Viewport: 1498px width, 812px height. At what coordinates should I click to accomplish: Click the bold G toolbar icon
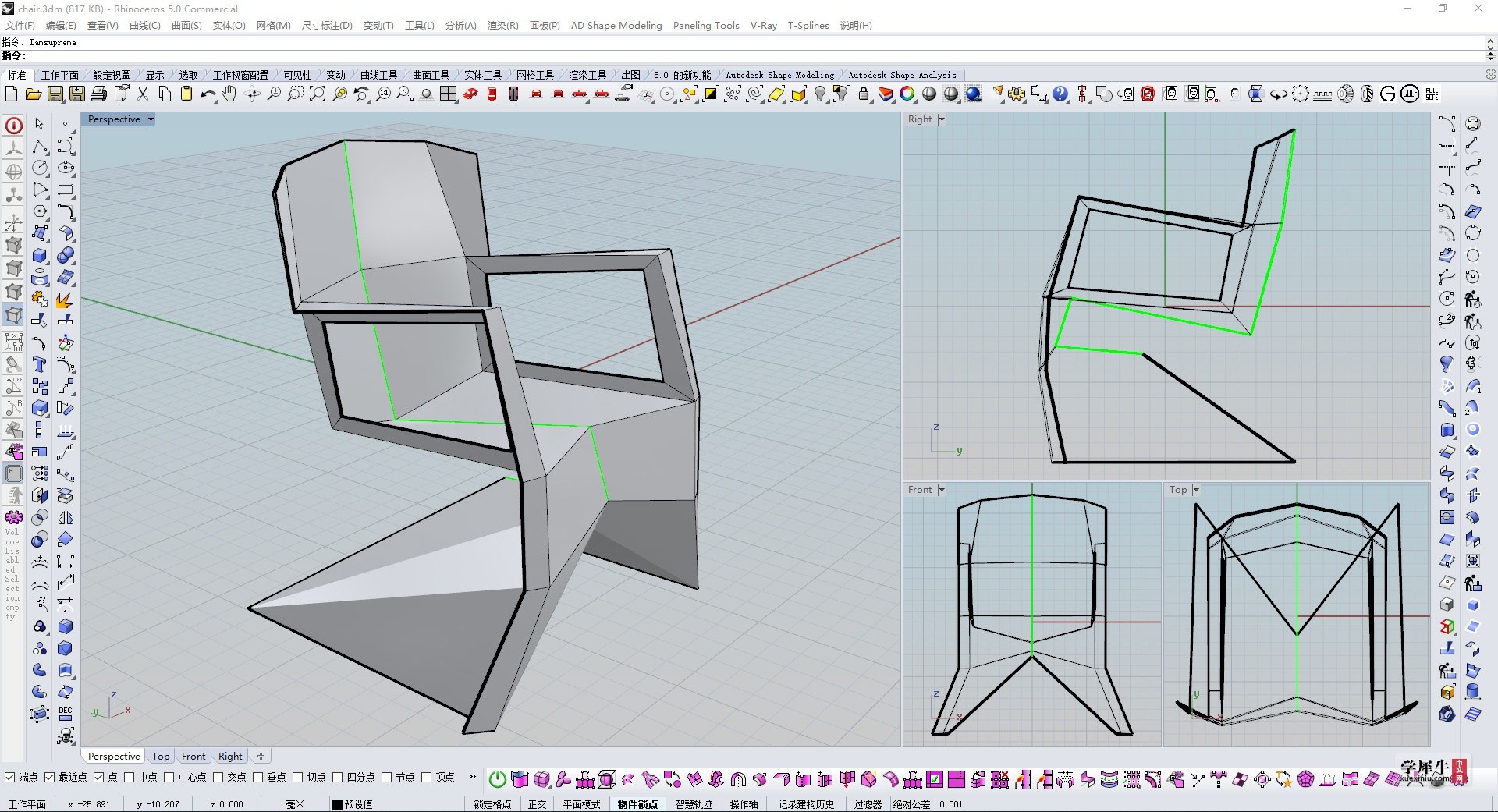(x=1388, y=94)
